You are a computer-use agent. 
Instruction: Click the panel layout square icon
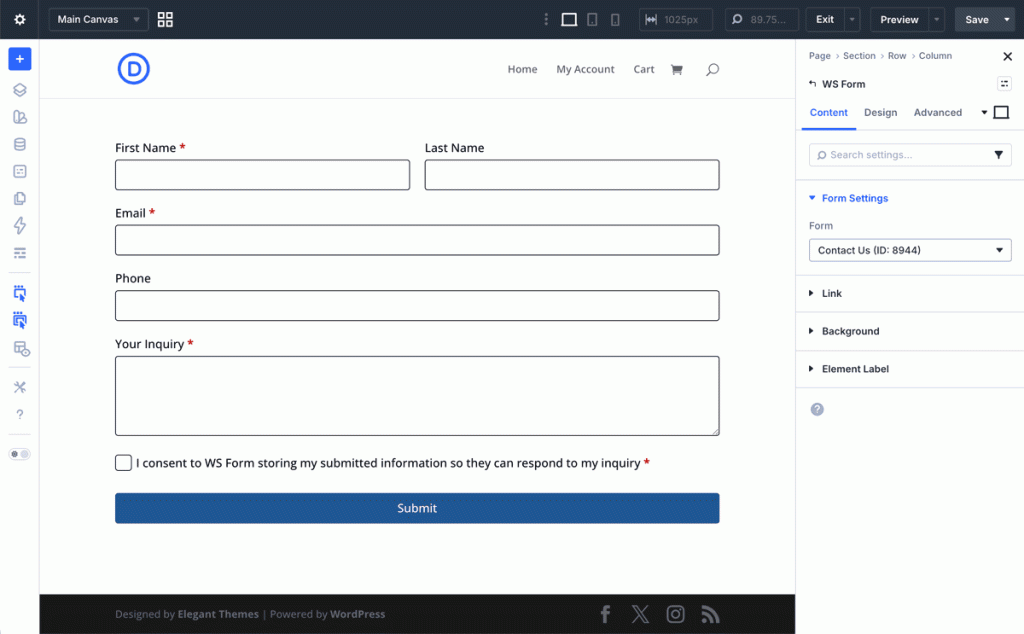pyautogui.click(x=1001, y=112)
